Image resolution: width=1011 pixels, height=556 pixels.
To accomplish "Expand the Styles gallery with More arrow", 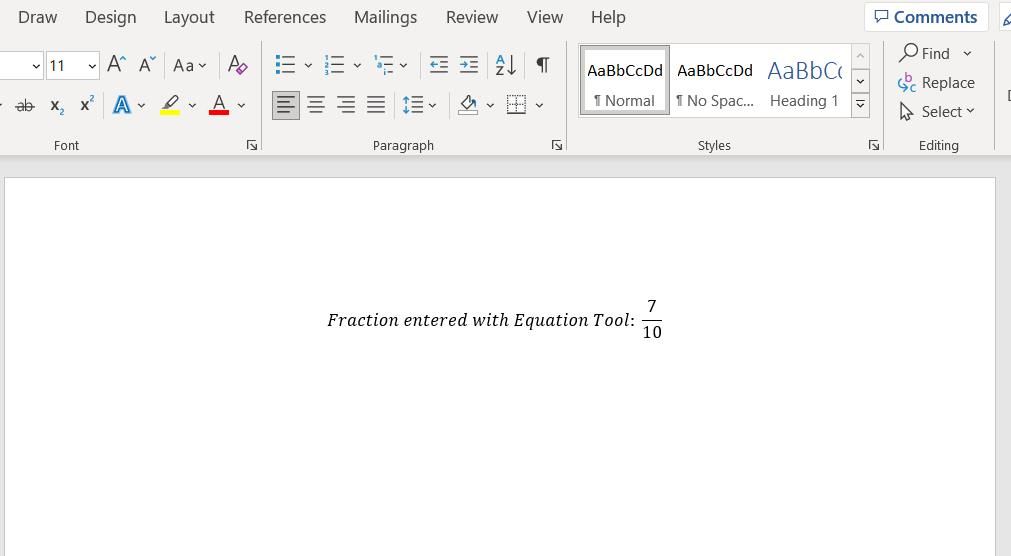I will point(860,105).
